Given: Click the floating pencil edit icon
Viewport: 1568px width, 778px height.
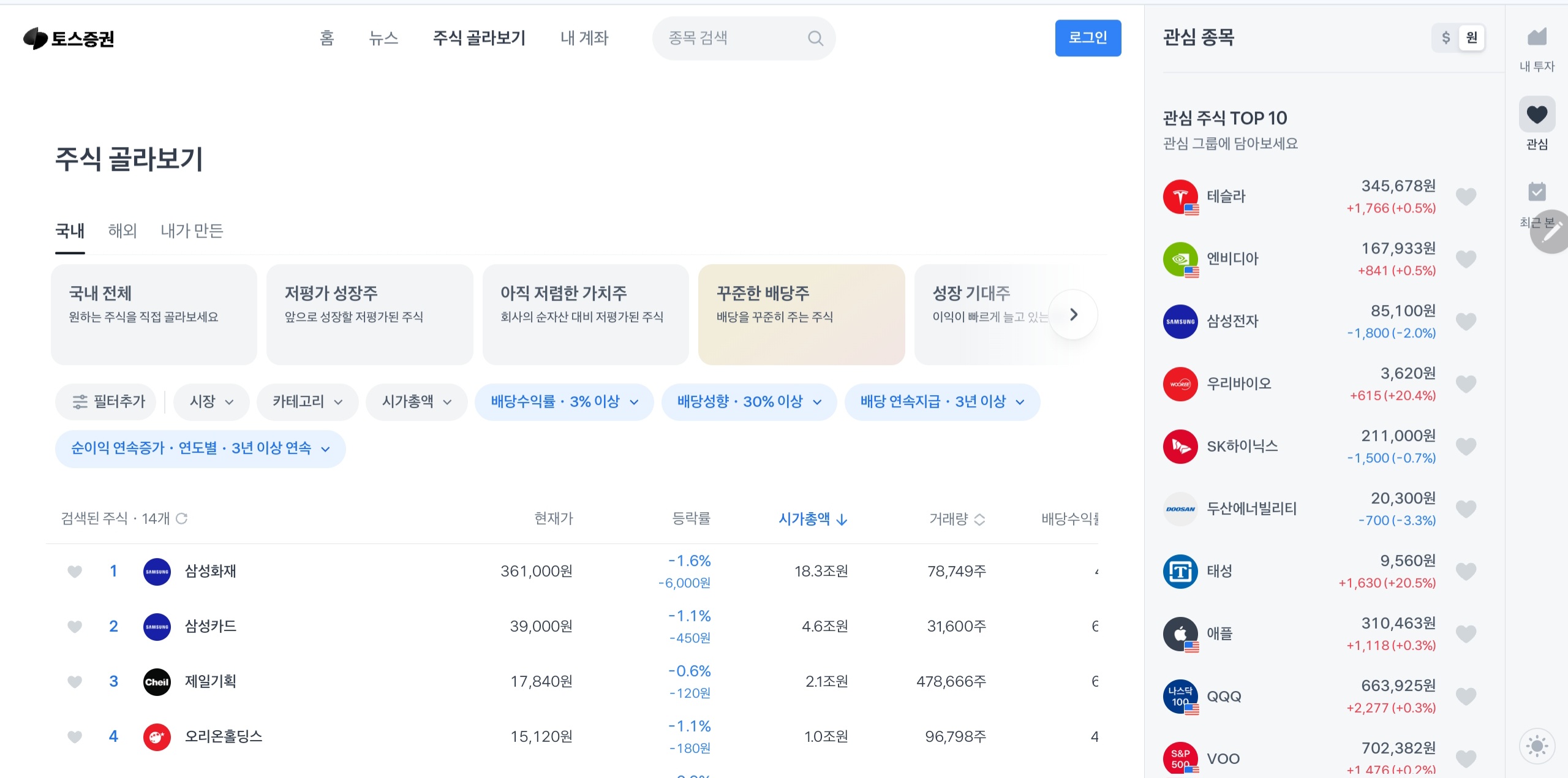Looking at the screenshot, I should coord(1551,232).
